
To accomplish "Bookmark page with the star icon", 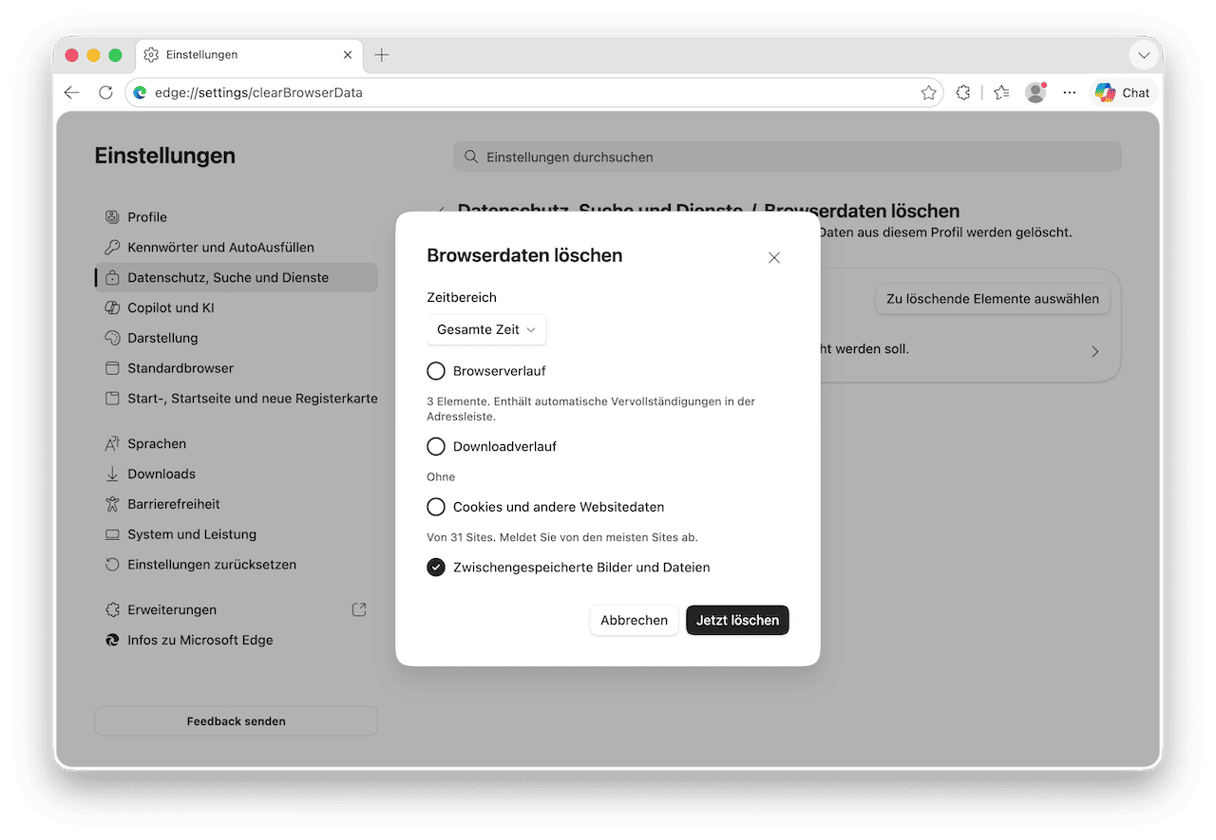I will (928, 92).
